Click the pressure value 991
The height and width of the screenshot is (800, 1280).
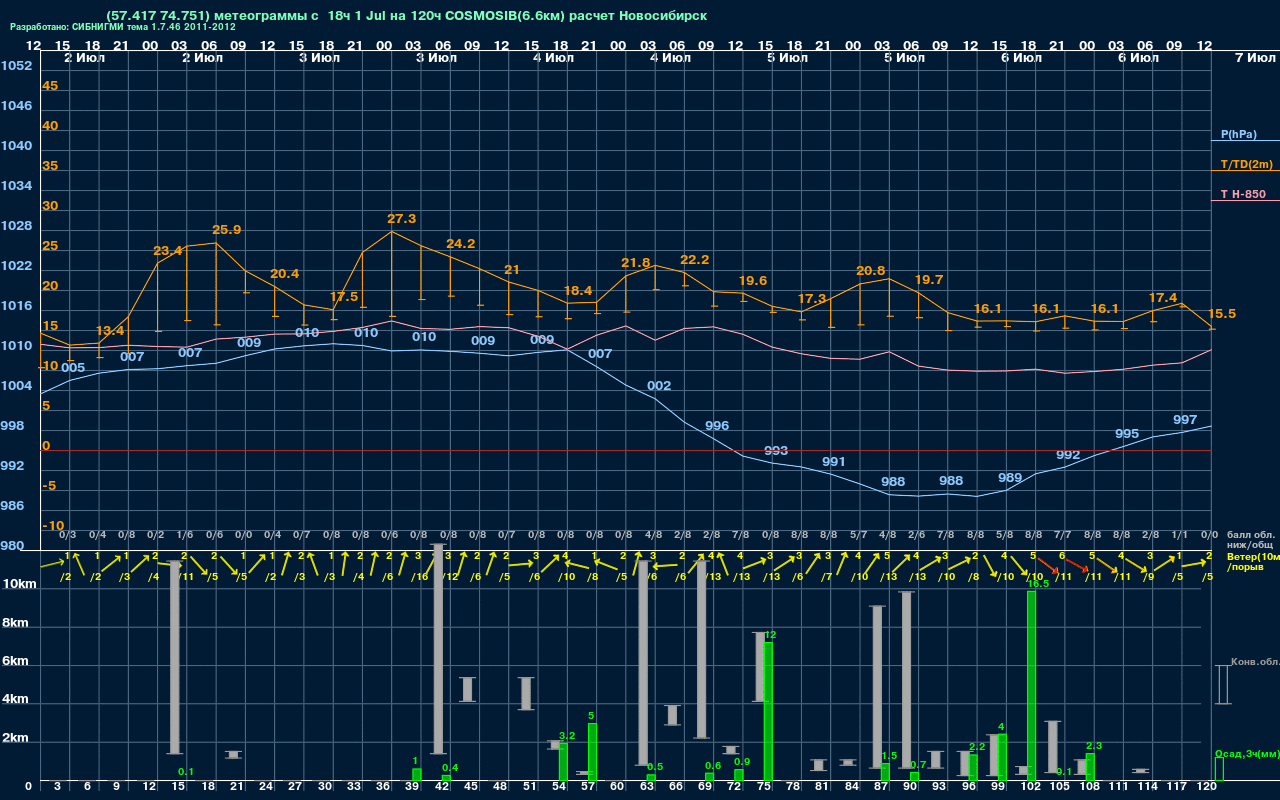click(834, 462)
